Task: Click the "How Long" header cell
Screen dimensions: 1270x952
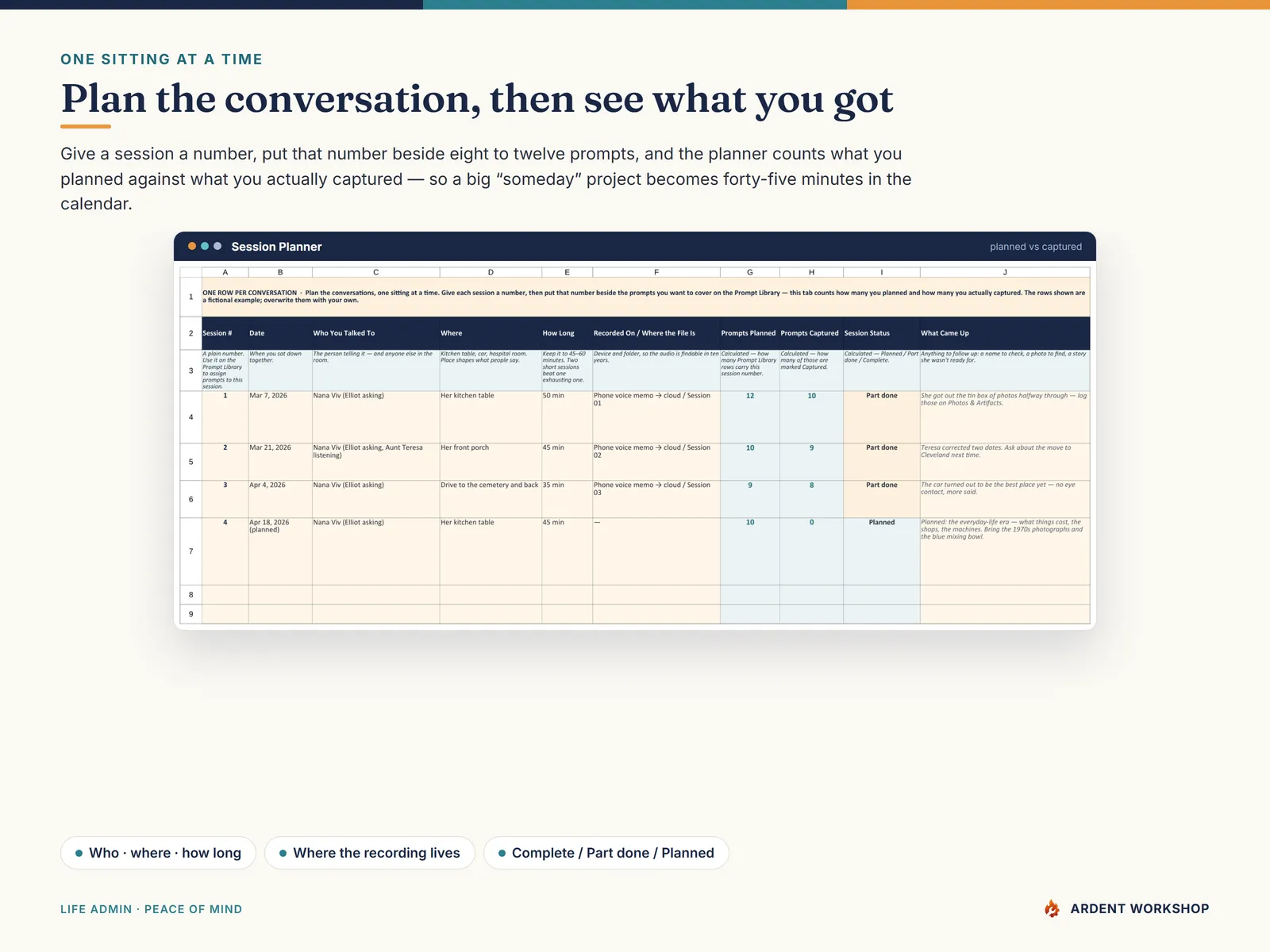Action: [567, 333]
